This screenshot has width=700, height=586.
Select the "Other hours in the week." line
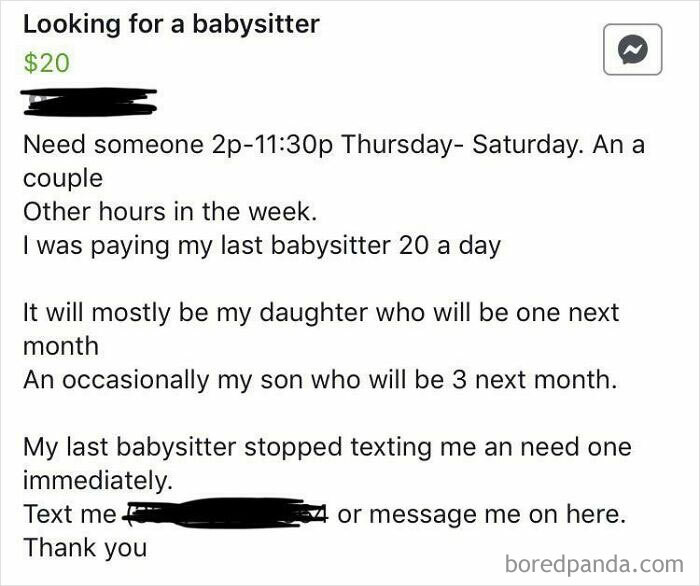click(170, 212)
